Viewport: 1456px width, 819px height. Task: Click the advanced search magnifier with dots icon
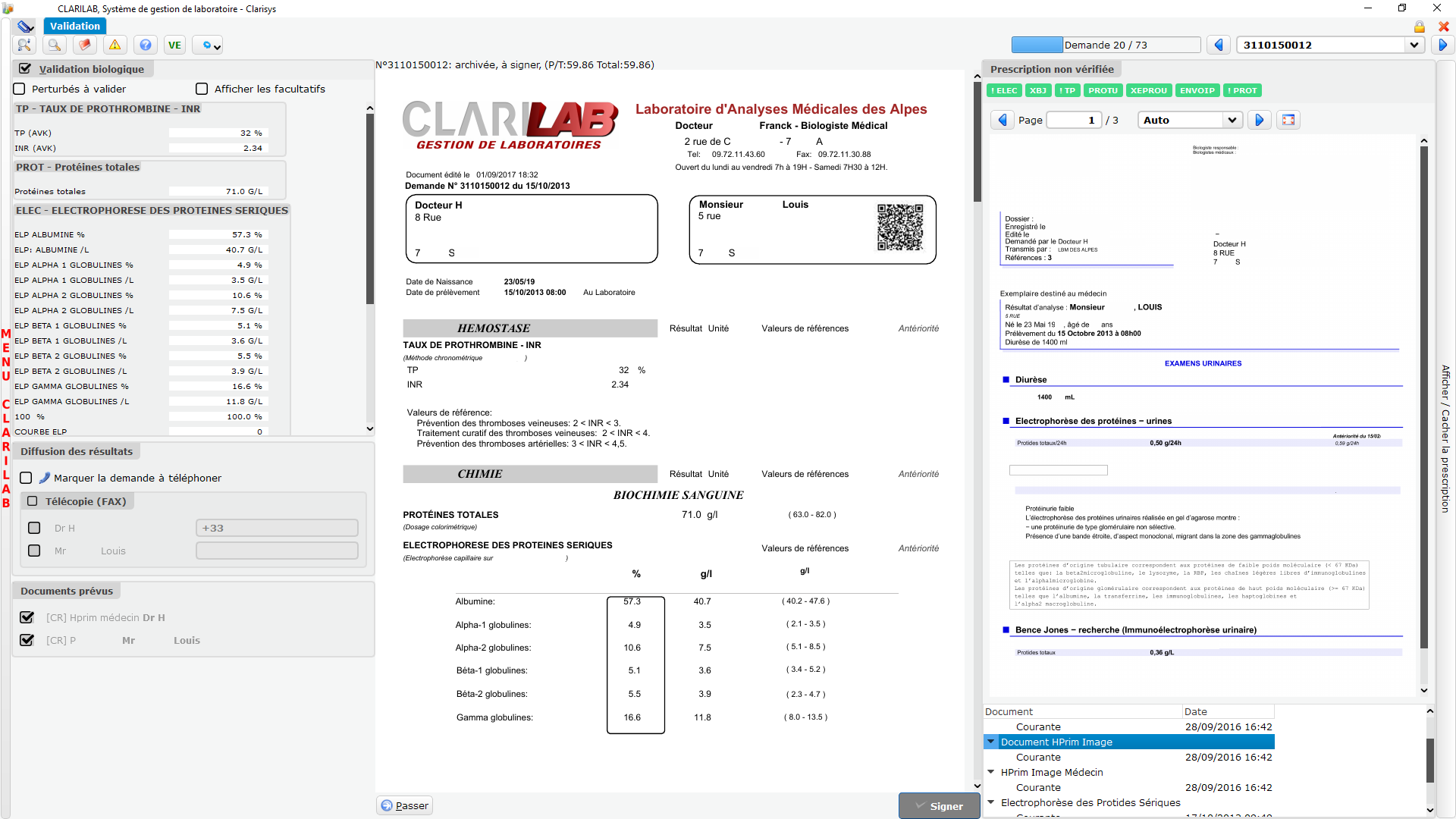point(24,45)
